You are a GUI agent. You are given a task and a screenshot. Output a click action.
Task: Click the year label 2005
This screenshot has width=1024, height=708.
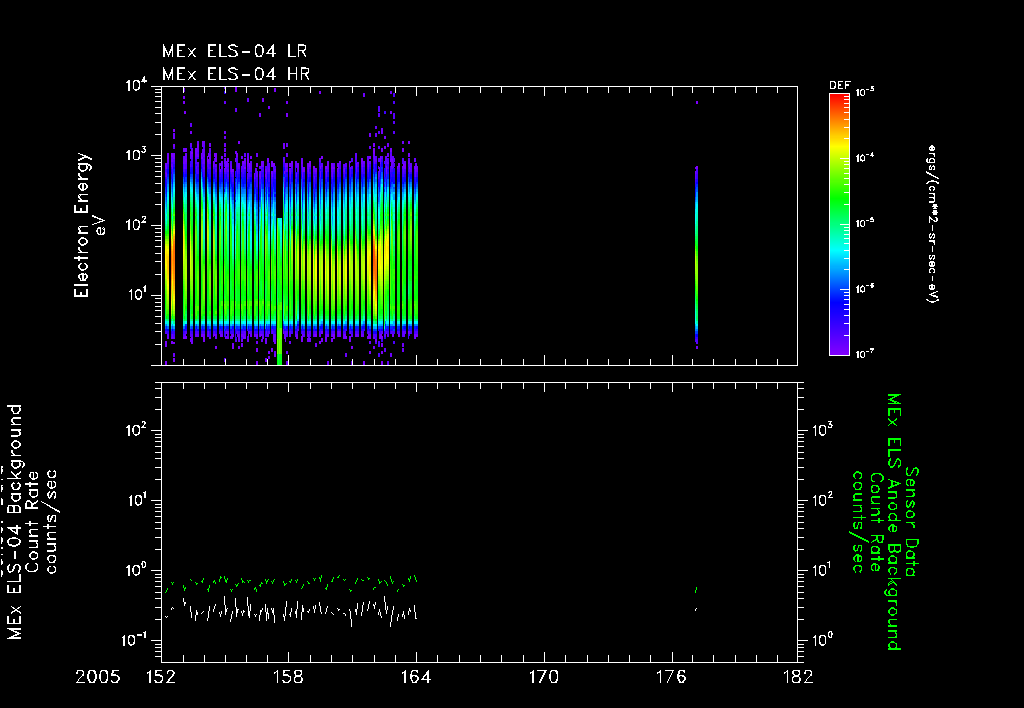[98, 677]
